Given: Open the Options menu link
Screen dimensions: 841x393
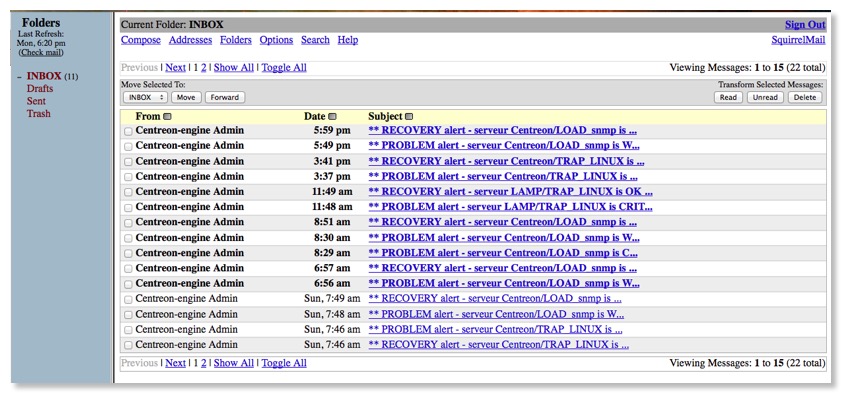Looking at the screenshot, I should (x=276, y=40).
